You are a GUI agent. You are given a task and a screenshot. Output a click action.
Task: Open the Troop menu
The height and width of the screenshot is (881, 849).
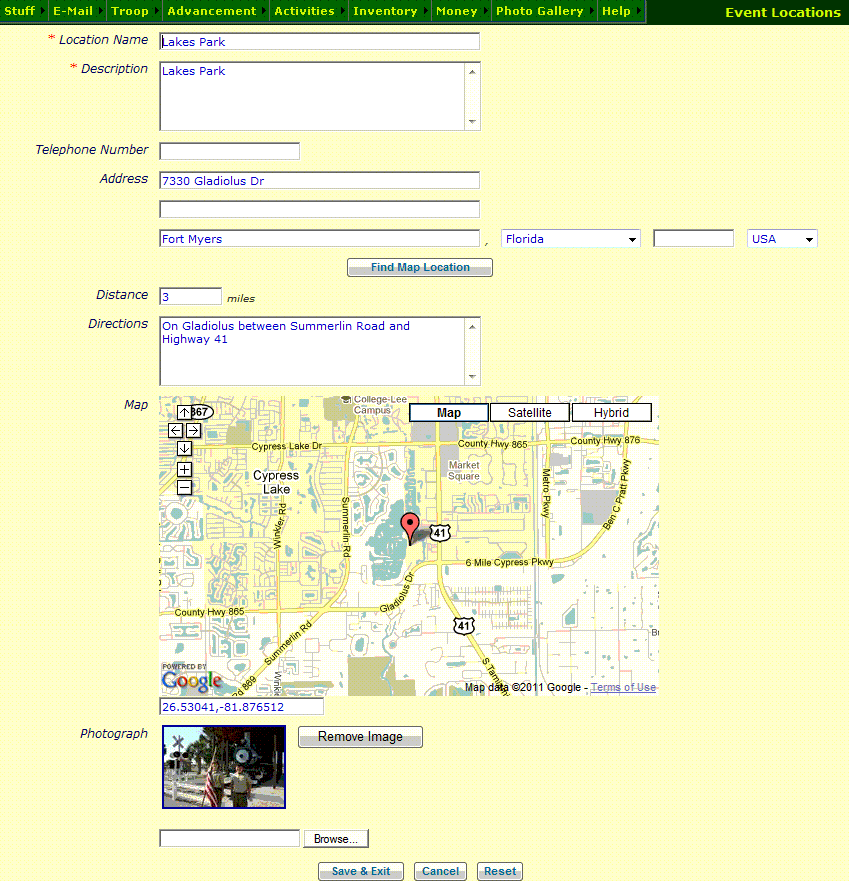(134, 11)
